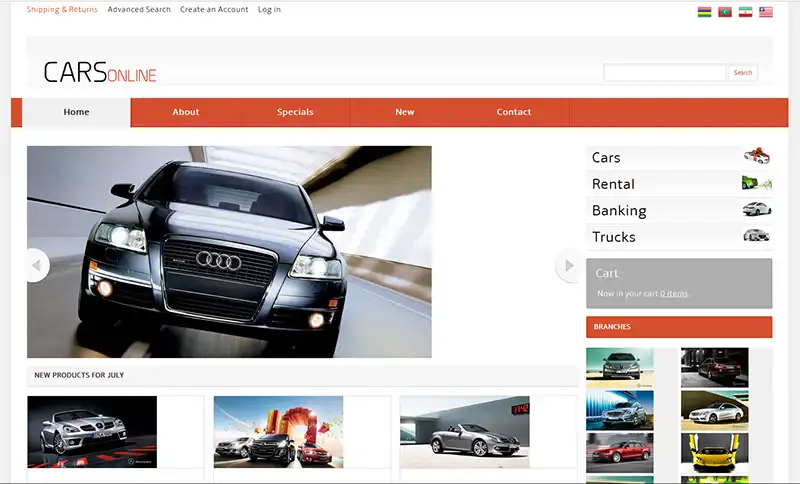Screen dimensions: 800x484
Task: Click the NEW PRODUCTS FOR JULY heading
Action: tap(79, 375)
